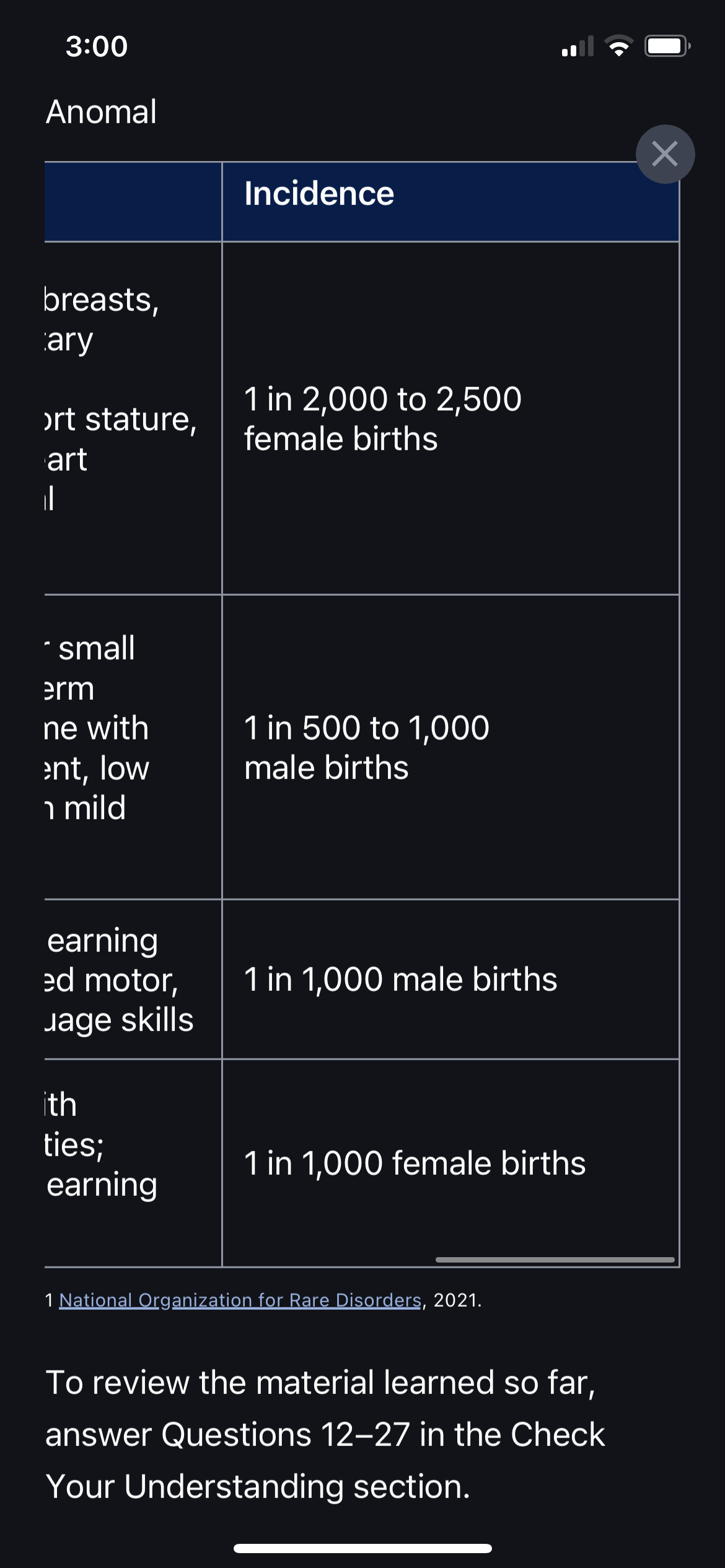Tap the cell mentioning motor and language skills
725x1568 pixels.
click(x=133, y=979)
